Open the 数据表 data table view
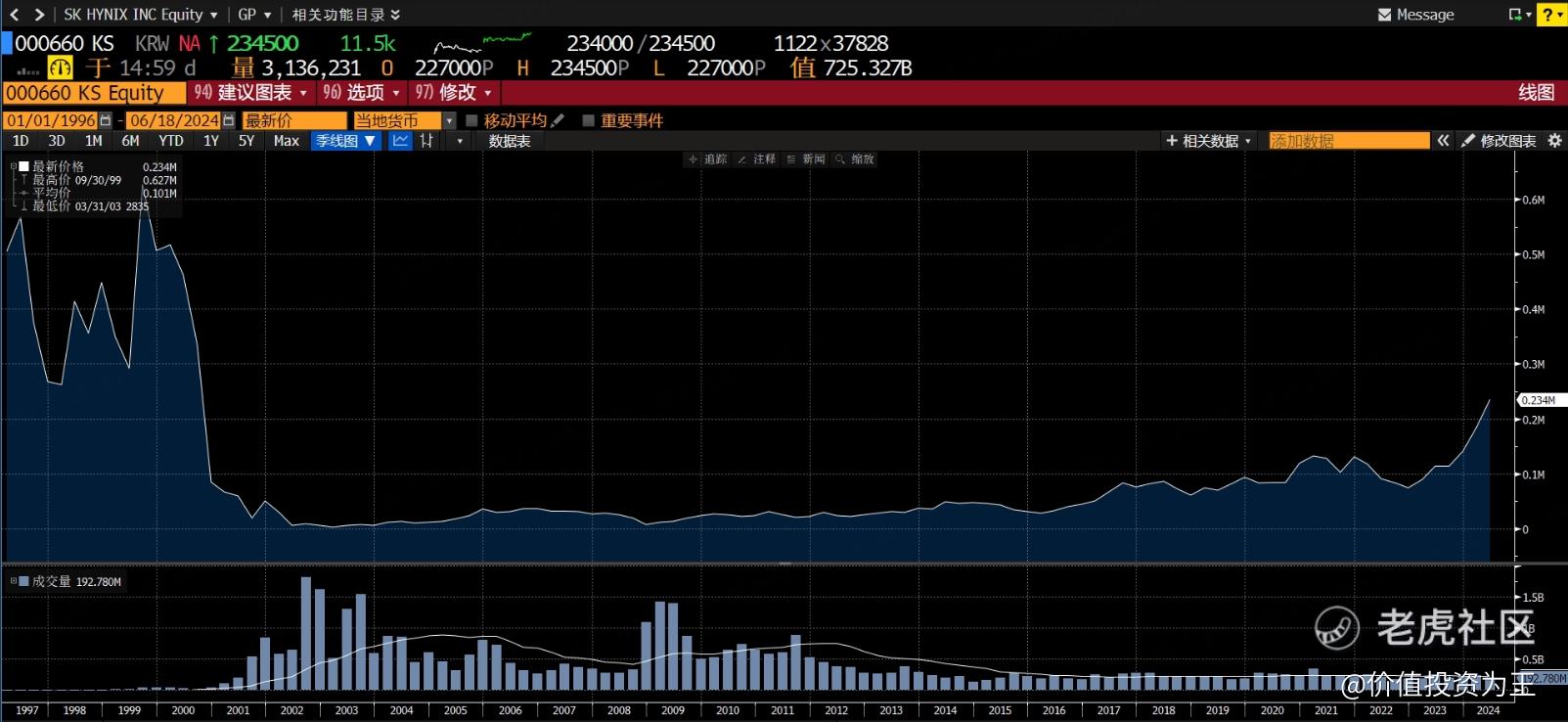 coord(510,141)
